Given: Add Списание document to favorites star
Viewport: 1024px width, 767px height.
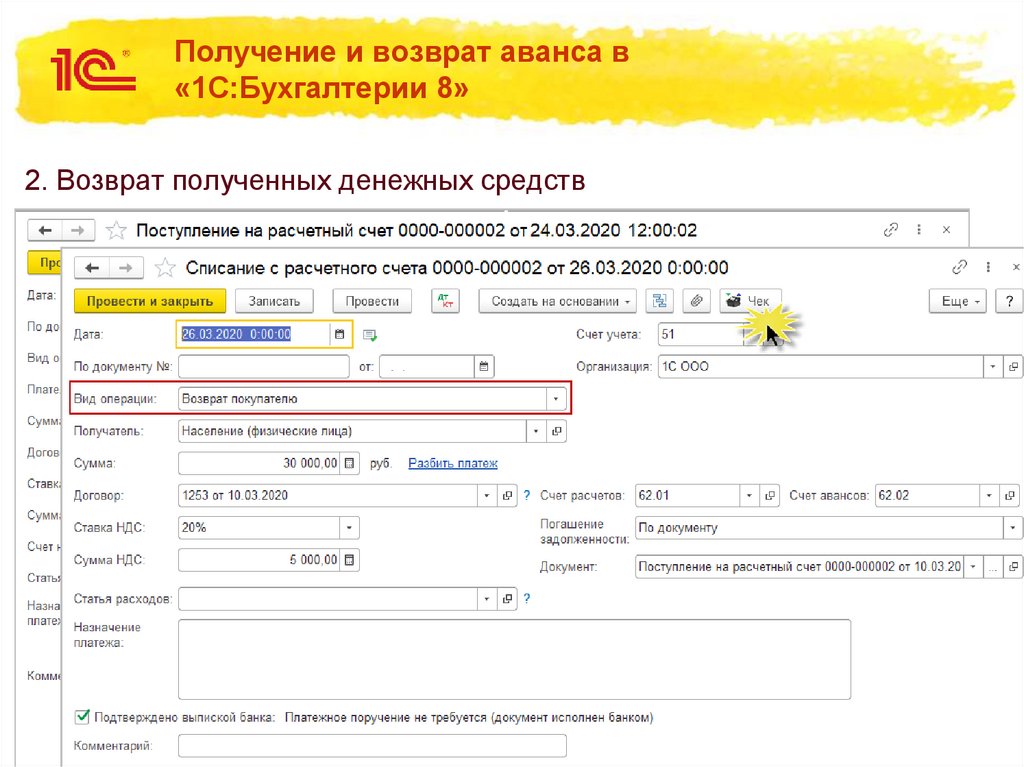Looking at the screenshot, I should pos(165,268).
